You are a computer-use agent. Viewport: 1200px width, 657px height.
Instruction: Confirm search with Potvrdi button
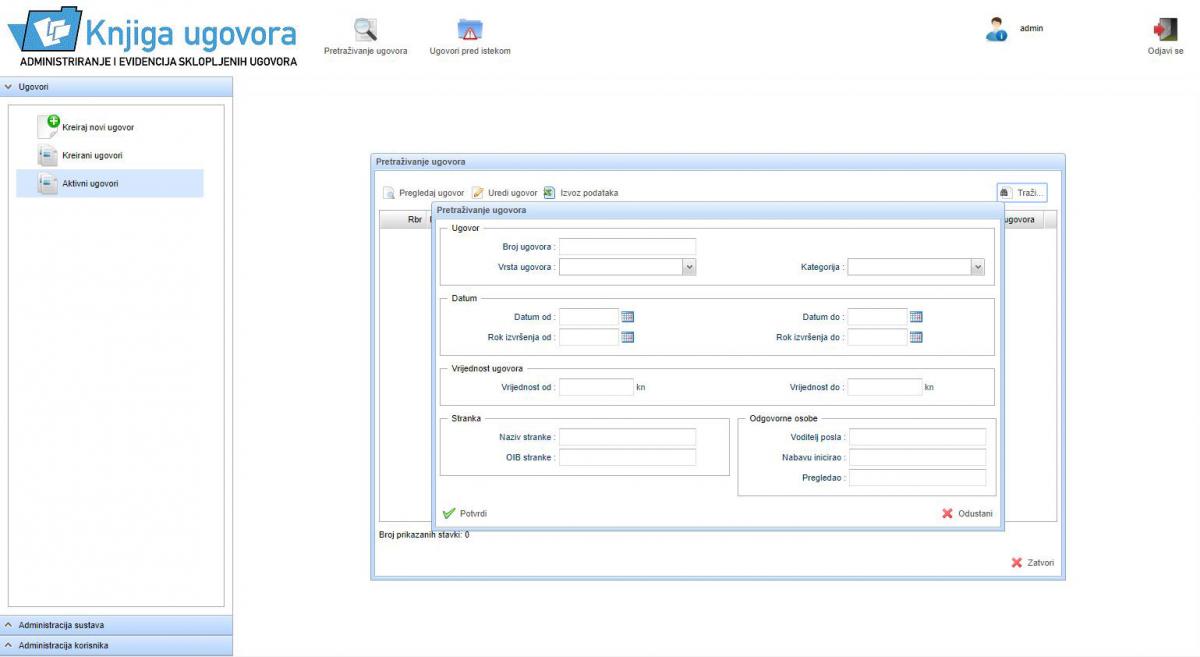464,513
